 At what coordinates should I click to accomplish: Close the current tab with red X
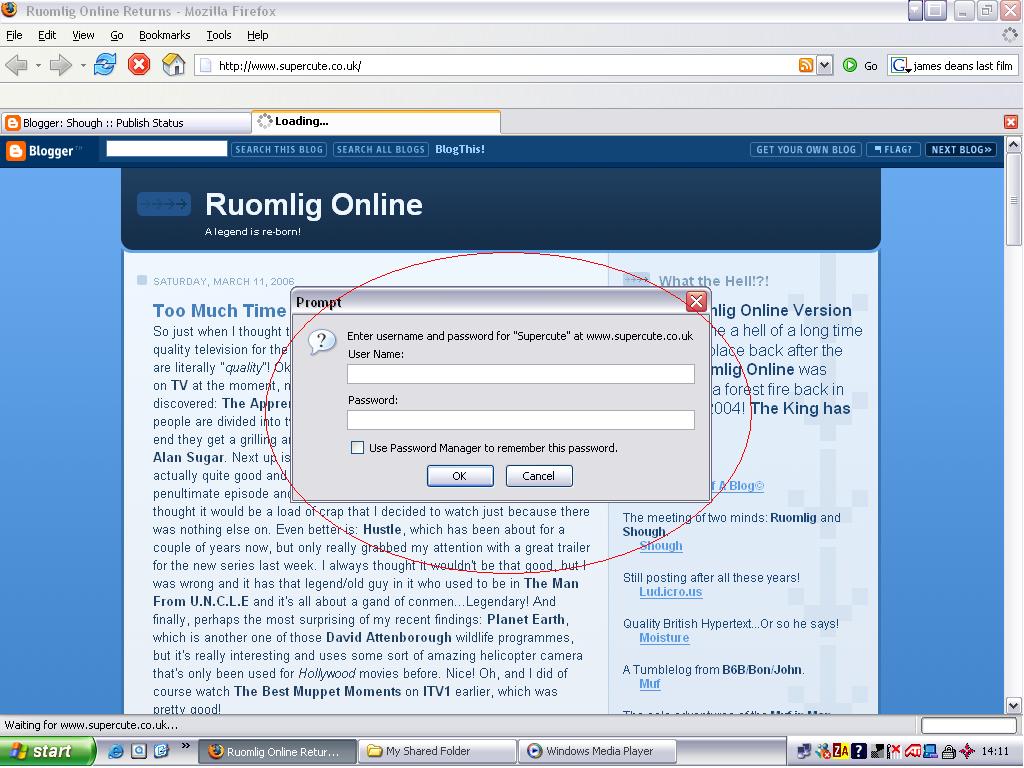point(1010,122)
